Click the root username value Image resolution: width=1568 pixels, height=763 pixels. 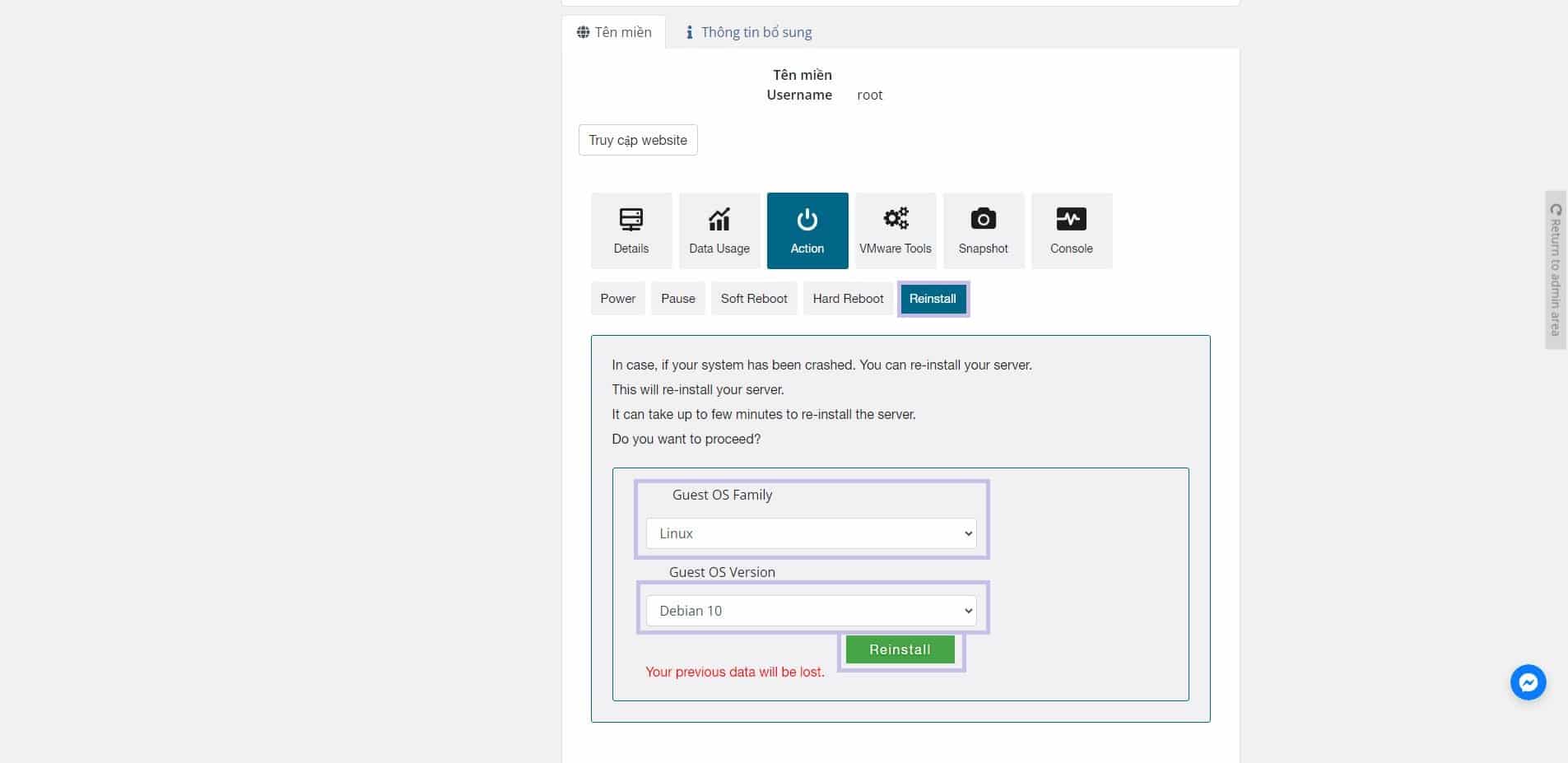tap(870, 95)
